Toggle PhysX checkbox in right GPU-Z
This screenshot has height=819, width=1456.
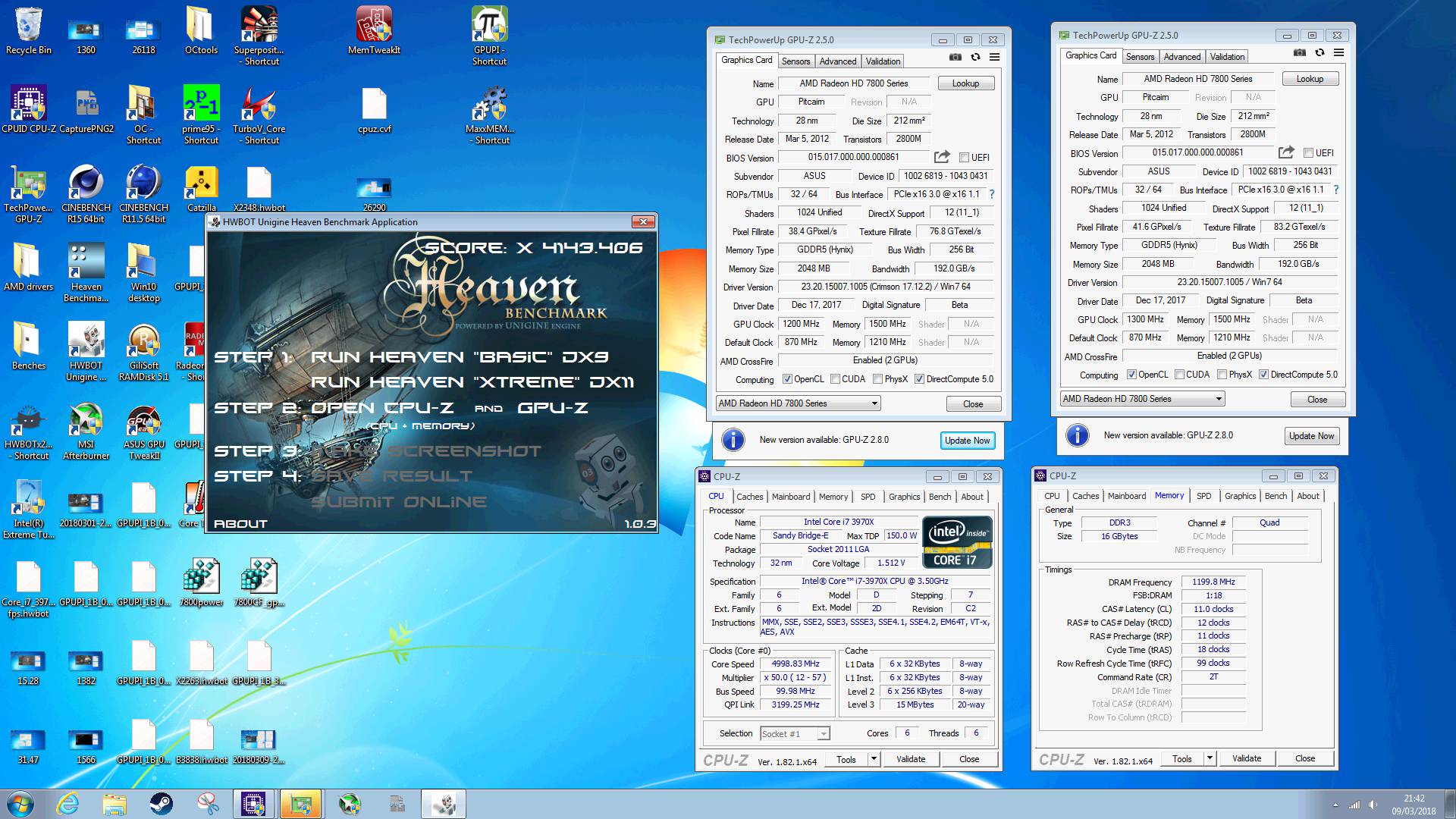tap(1222, 375)
